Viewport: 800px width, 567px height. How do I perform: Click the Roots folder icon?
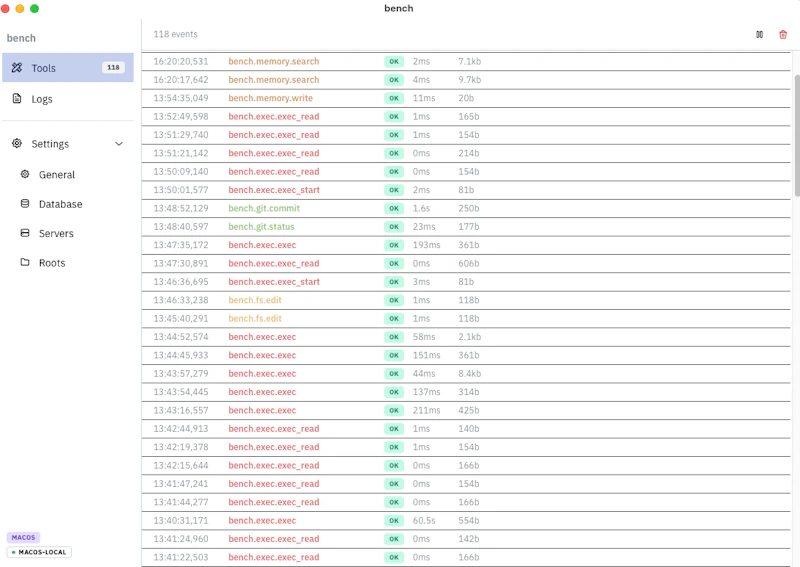coord(24,262)
